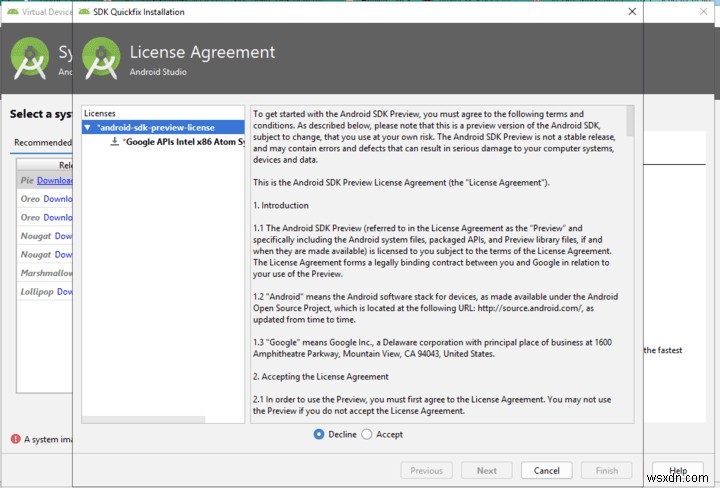The width and height of the screenshot is (720, 488).
Task: Close the background Virtual Device window
Action: click(703, 11)
